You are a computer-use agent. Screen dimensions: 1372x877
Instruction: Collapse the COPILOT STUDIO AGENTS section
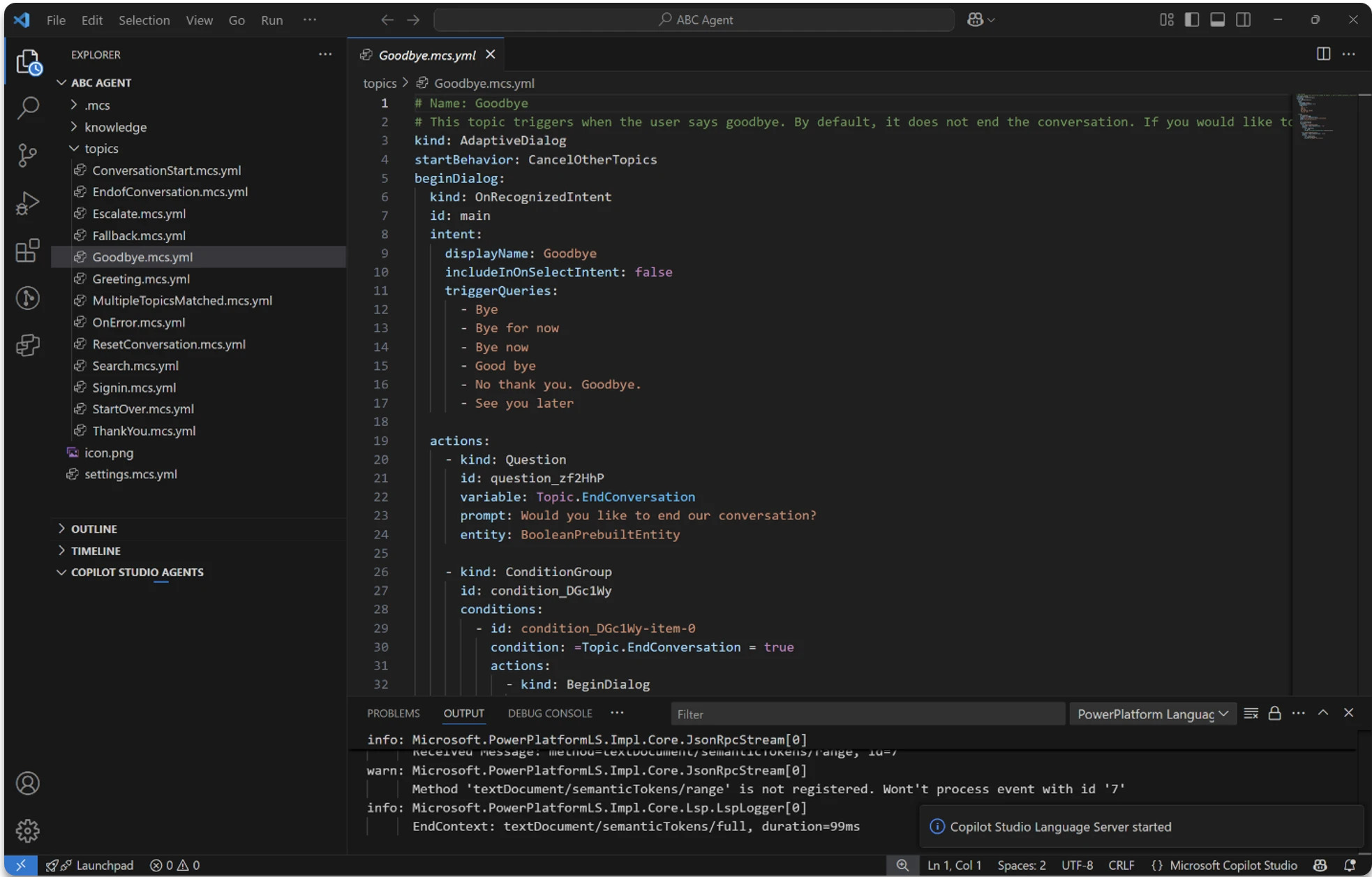click(x=199, y=572)
